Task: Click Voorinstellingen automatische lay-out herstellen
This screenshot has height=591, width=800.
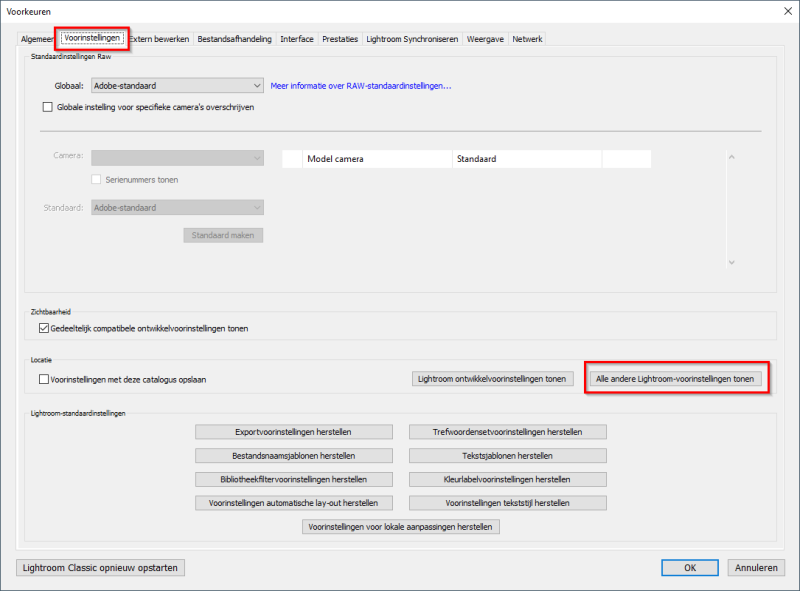Action: (293, 503)
